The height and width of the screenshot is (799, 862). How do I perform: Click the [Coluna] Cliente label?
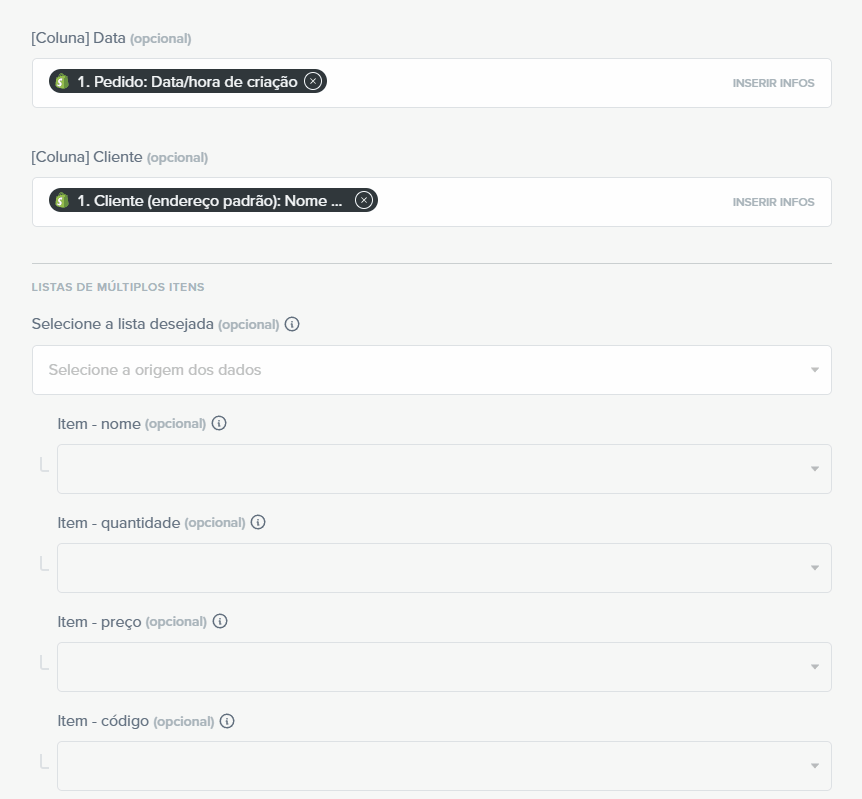tap(87, 157)
